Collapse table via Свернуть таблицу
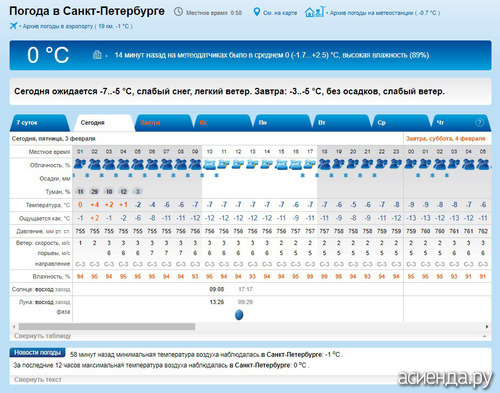 (43, 336)
